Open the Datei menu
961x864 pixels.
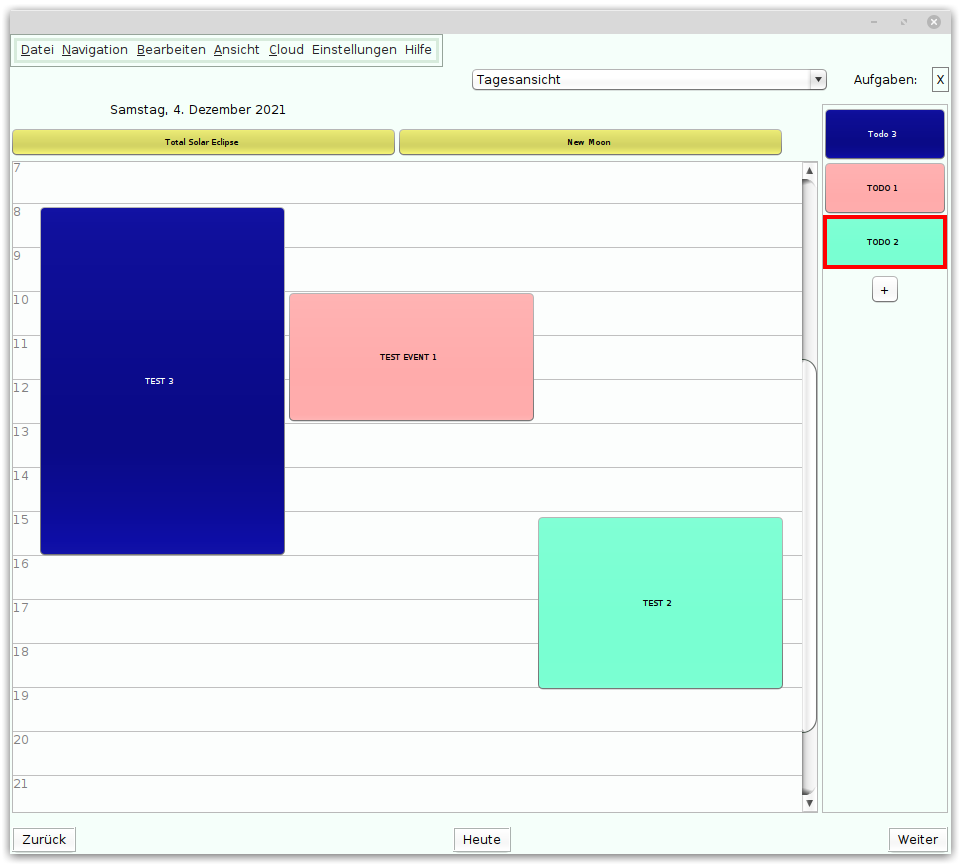pyautogui.click(x=37, y=50)
